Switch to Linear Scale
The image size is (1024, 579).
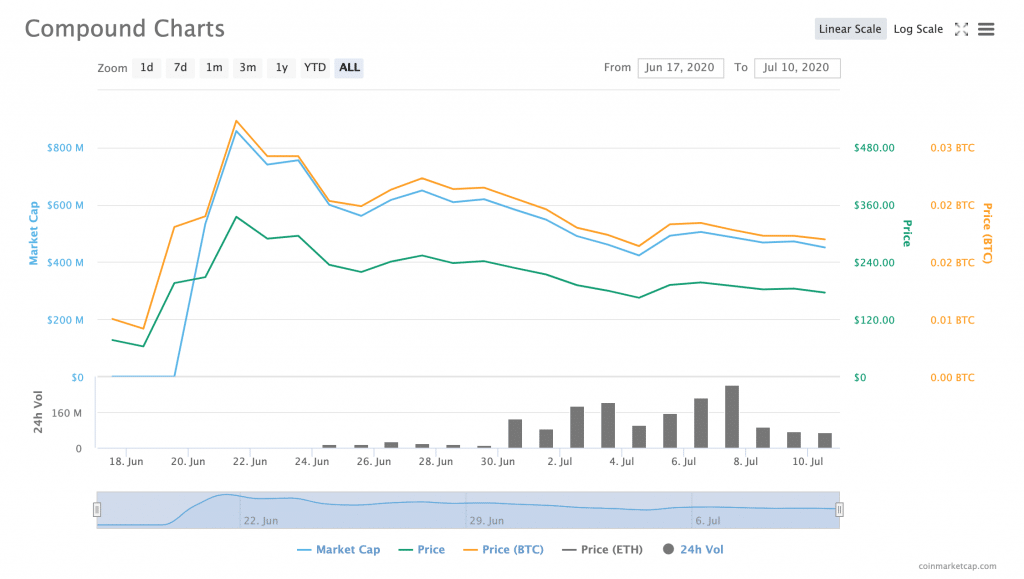[x=850, y=29]
